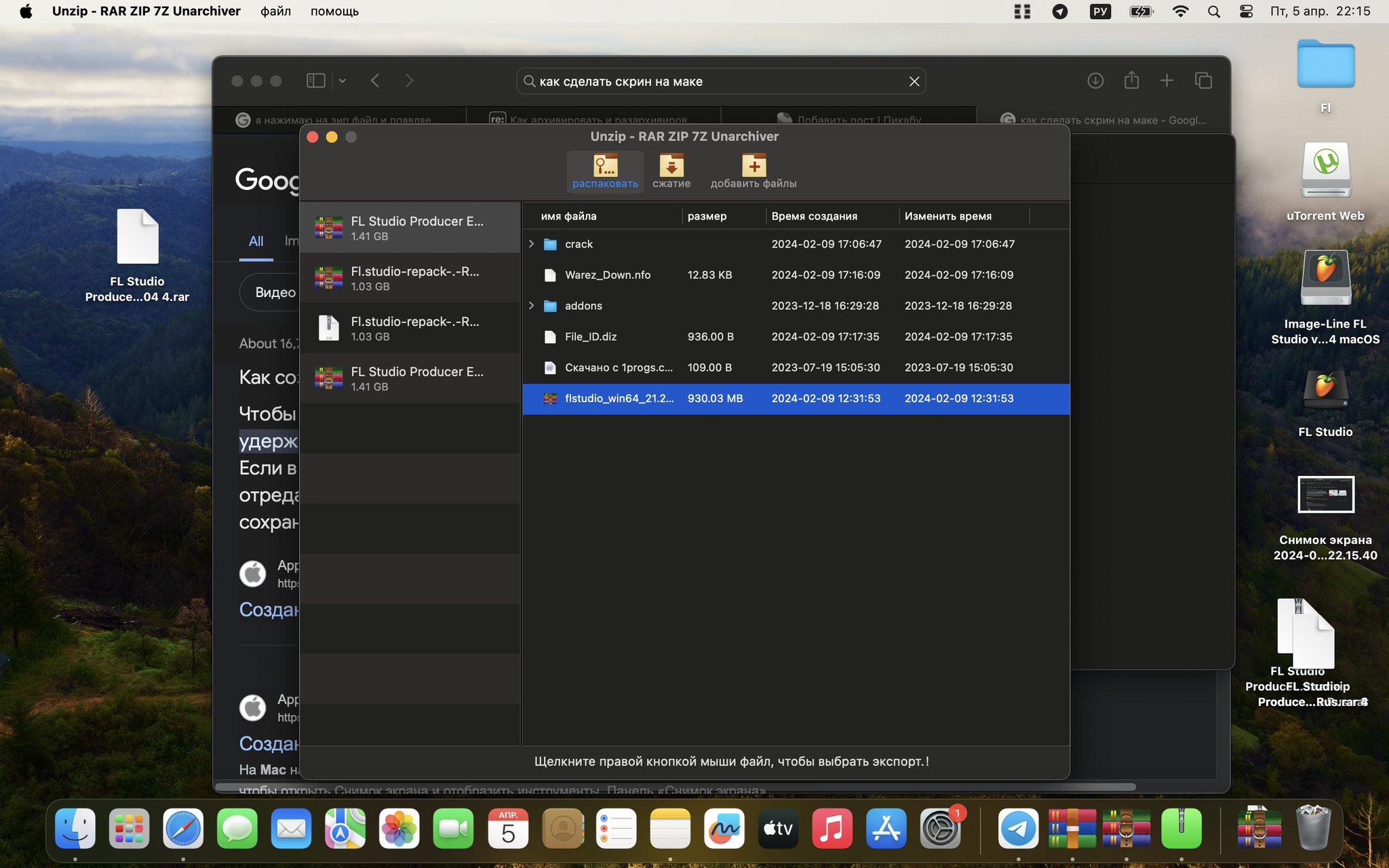This screenshot has height=868, width=1389.
Task: Click the распаковать (extract) toolbar icon
Action: click(605, 172)
